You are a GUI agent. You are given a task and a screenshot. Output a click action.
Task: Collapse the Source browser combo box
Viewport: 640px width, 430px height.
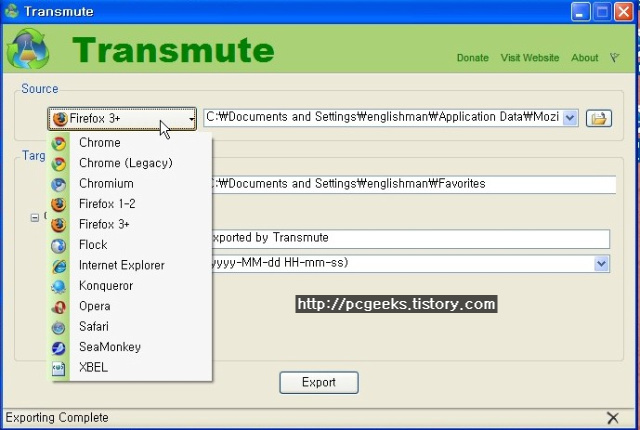(122, 119)
